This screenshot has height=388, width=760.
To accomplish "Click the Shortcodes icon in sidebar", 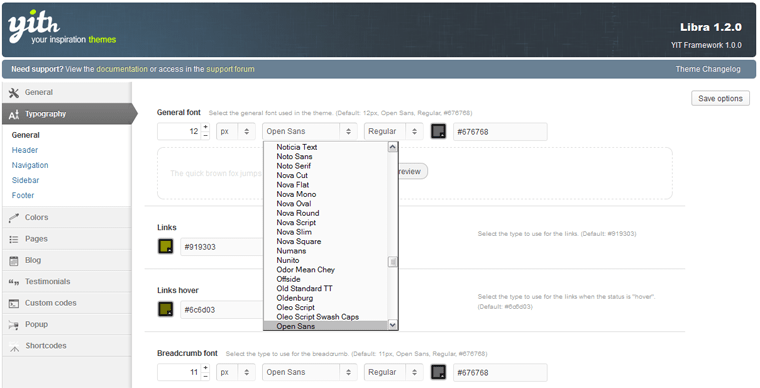I will click(14, 346).
